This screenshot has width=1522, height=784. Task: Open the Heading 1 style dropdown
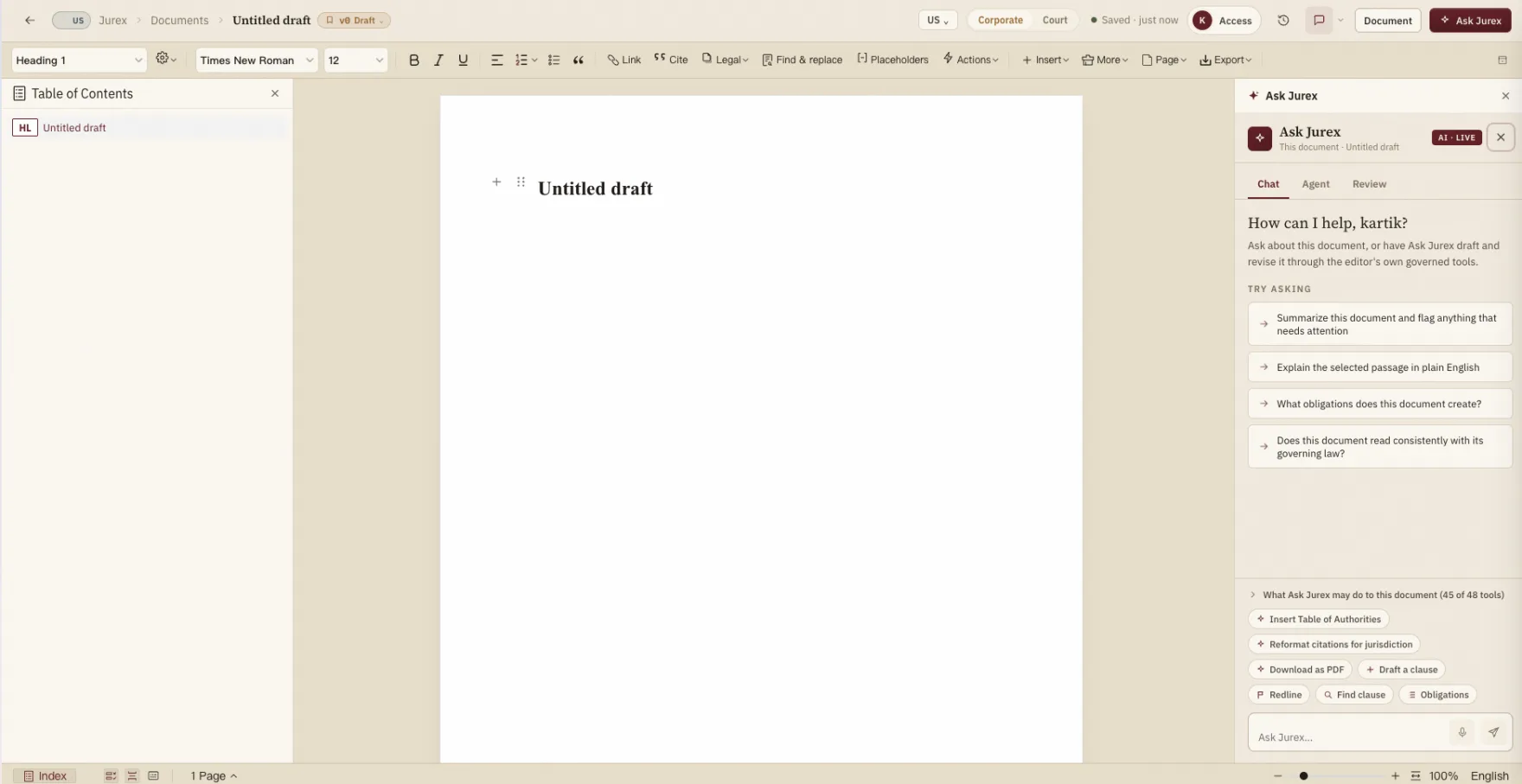point(79,60)
